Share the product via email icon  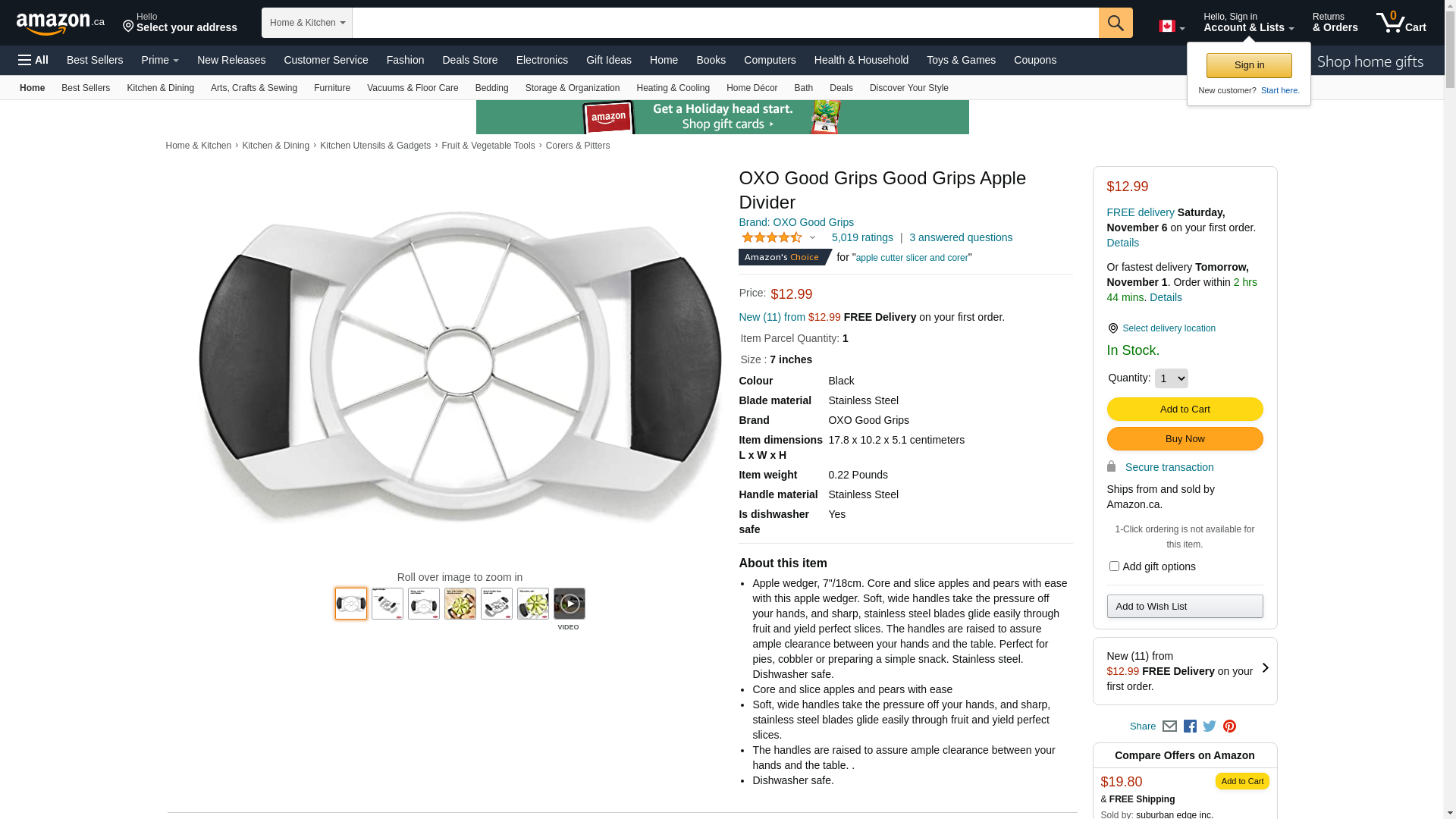1169,726
